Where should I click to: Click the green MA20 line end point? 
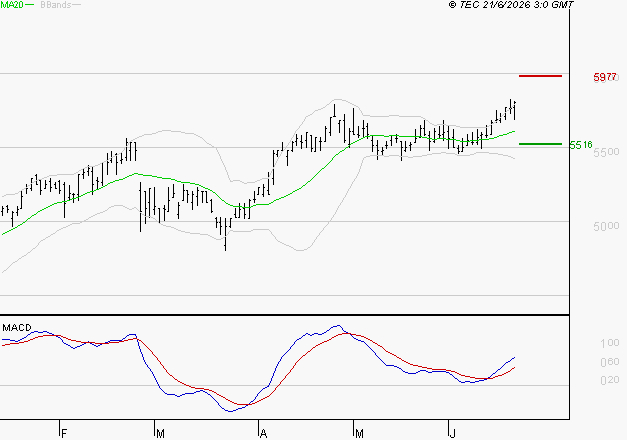click(x=514, y=131)
